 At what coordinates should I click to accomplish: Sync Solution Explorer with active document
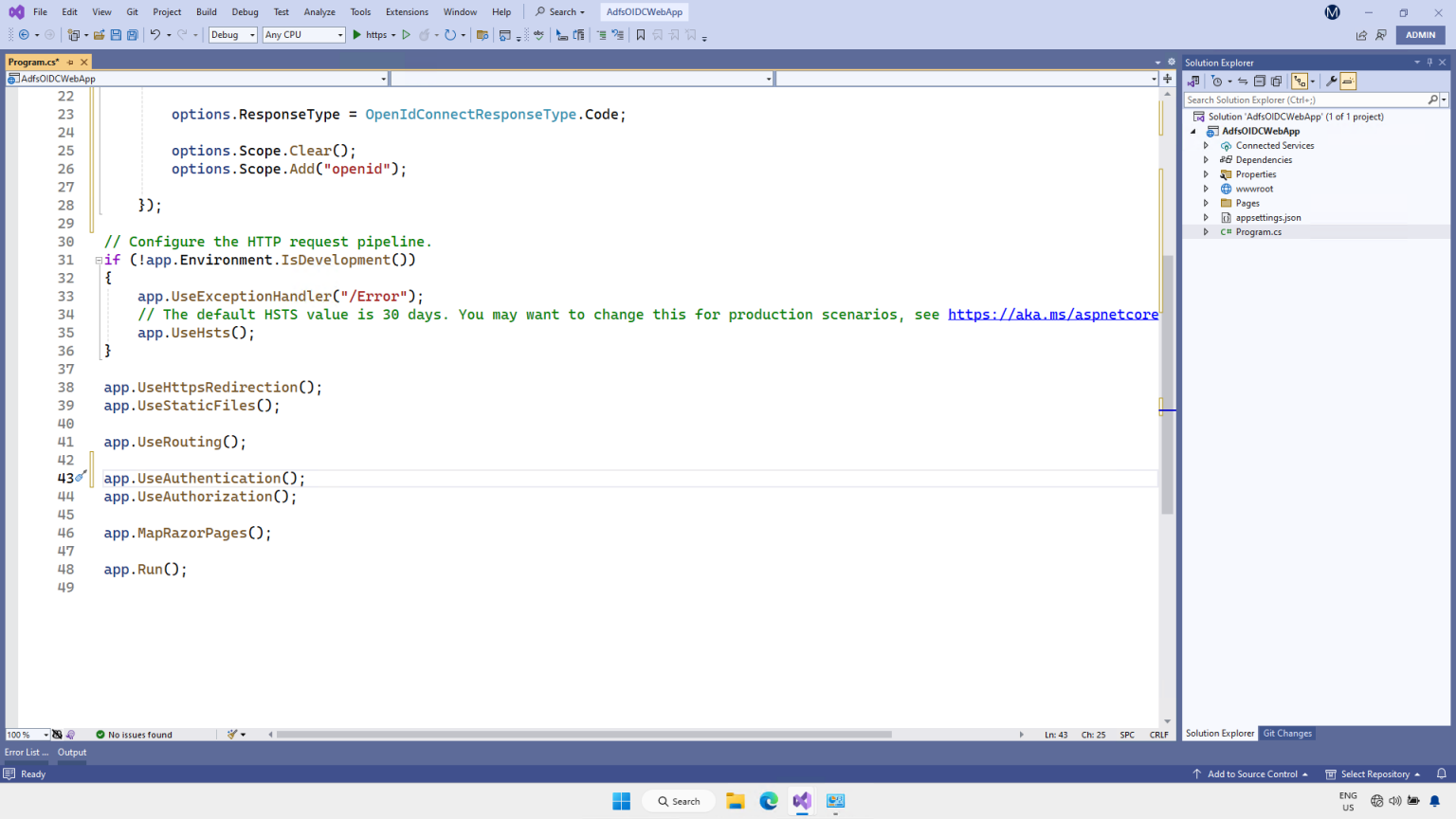pyautogui.click(x=1243, y=81)
